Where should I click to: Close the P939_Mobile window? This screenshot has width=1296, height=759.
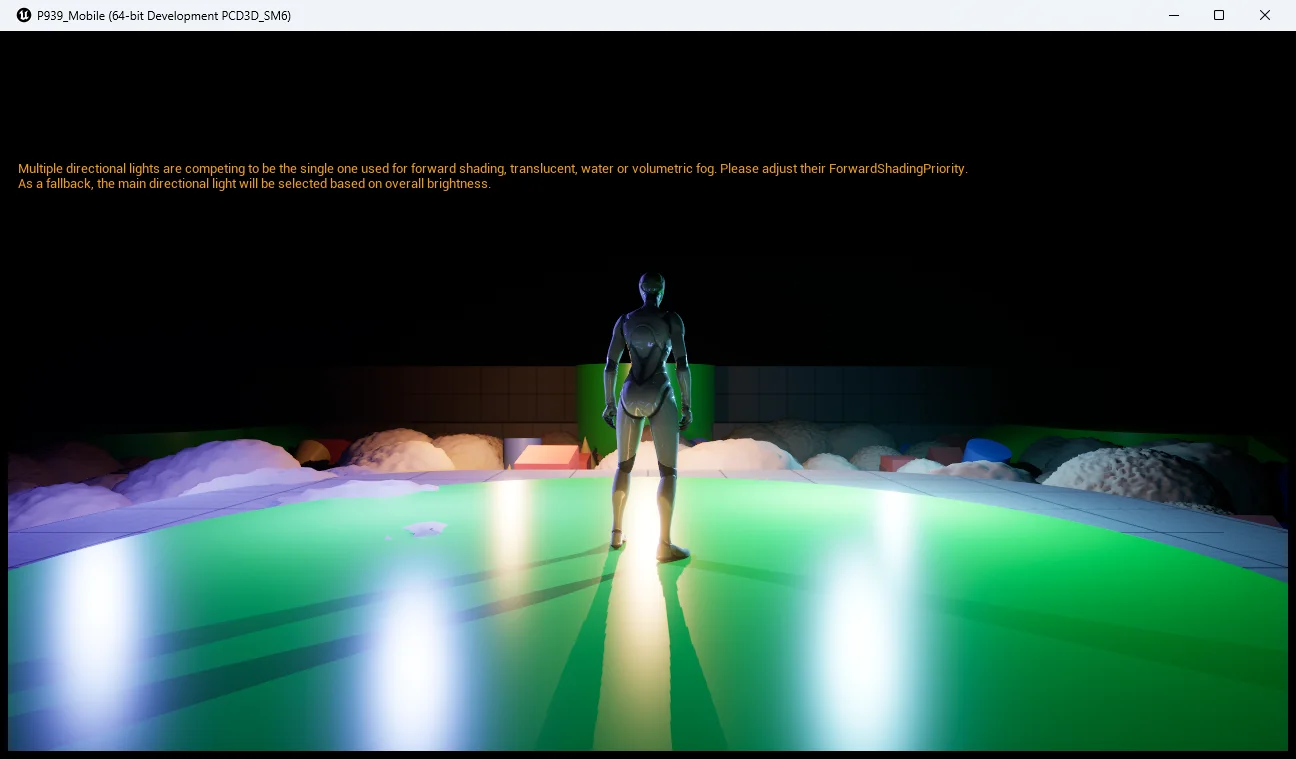pos(1265,15)
